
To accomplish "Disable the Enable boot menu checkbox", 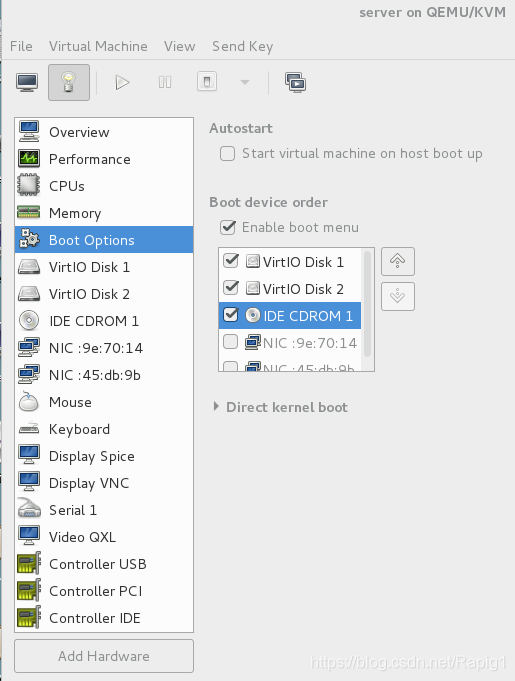I will click(x=228, y=227).
